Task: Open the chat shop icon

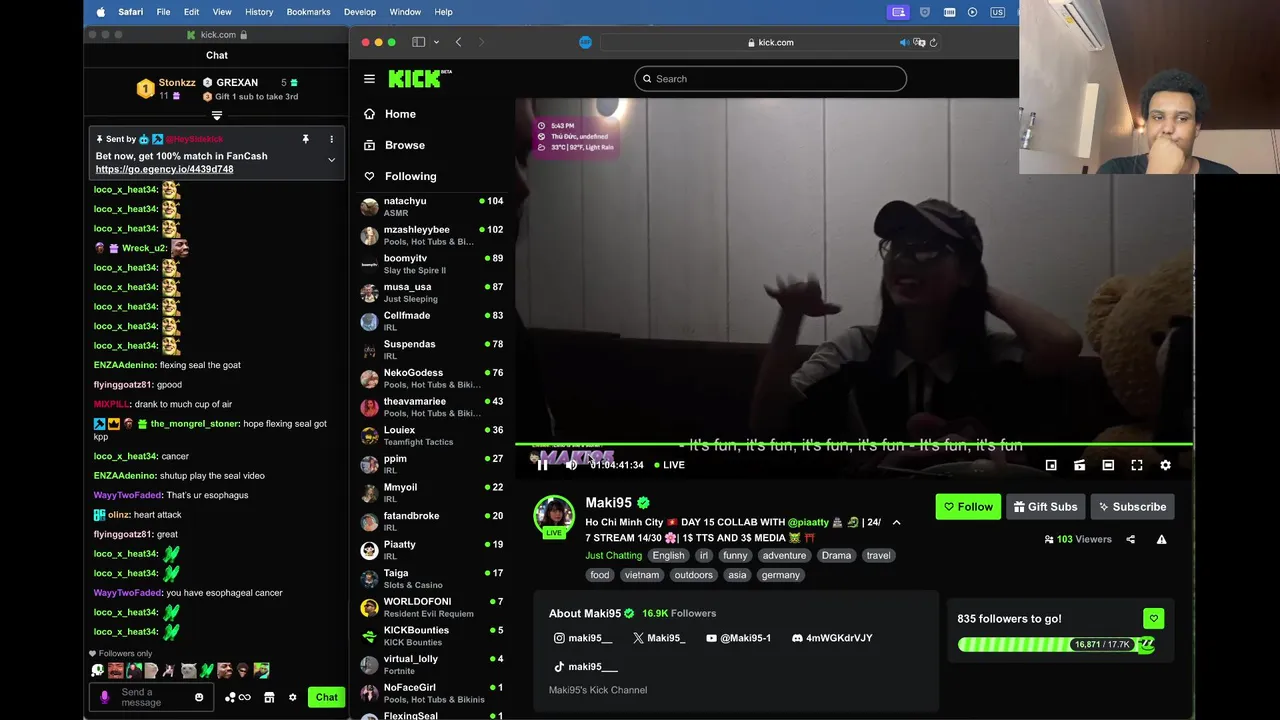Action: tap(269, 697)
